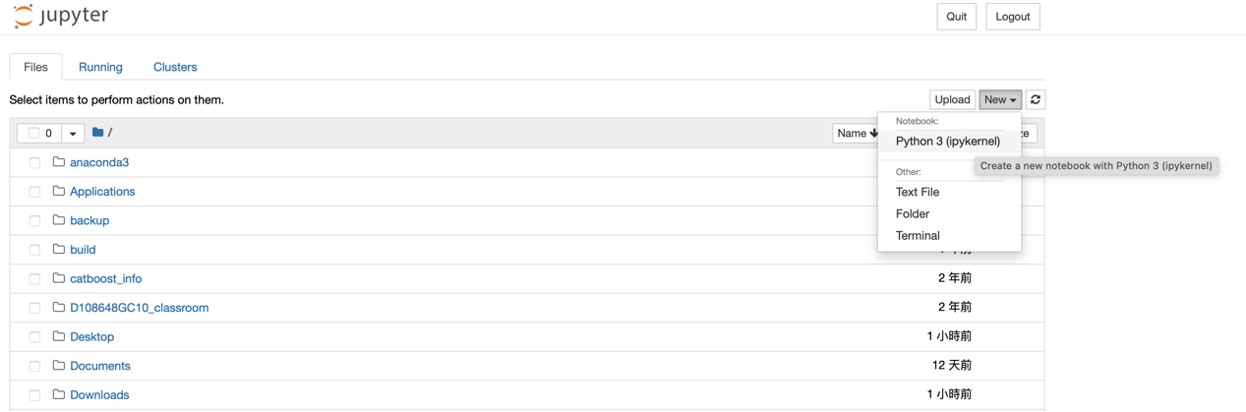Open the D108648GC10_classroom folder link
Screen dimensions: 1246x412
[x=139, y=308]
